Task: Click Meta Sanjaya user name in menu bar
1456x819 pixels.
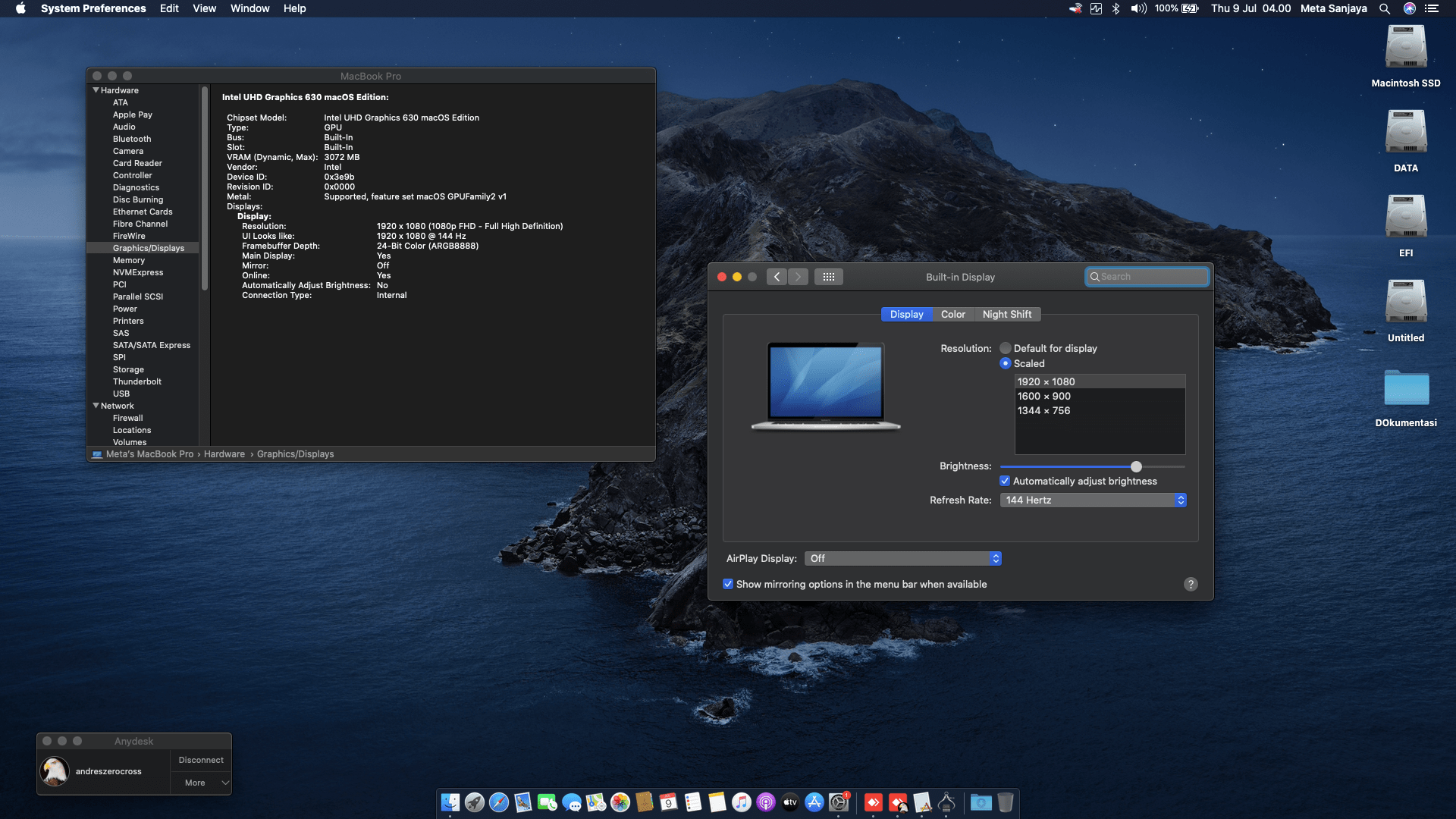Action: [x=1333, y=8]
